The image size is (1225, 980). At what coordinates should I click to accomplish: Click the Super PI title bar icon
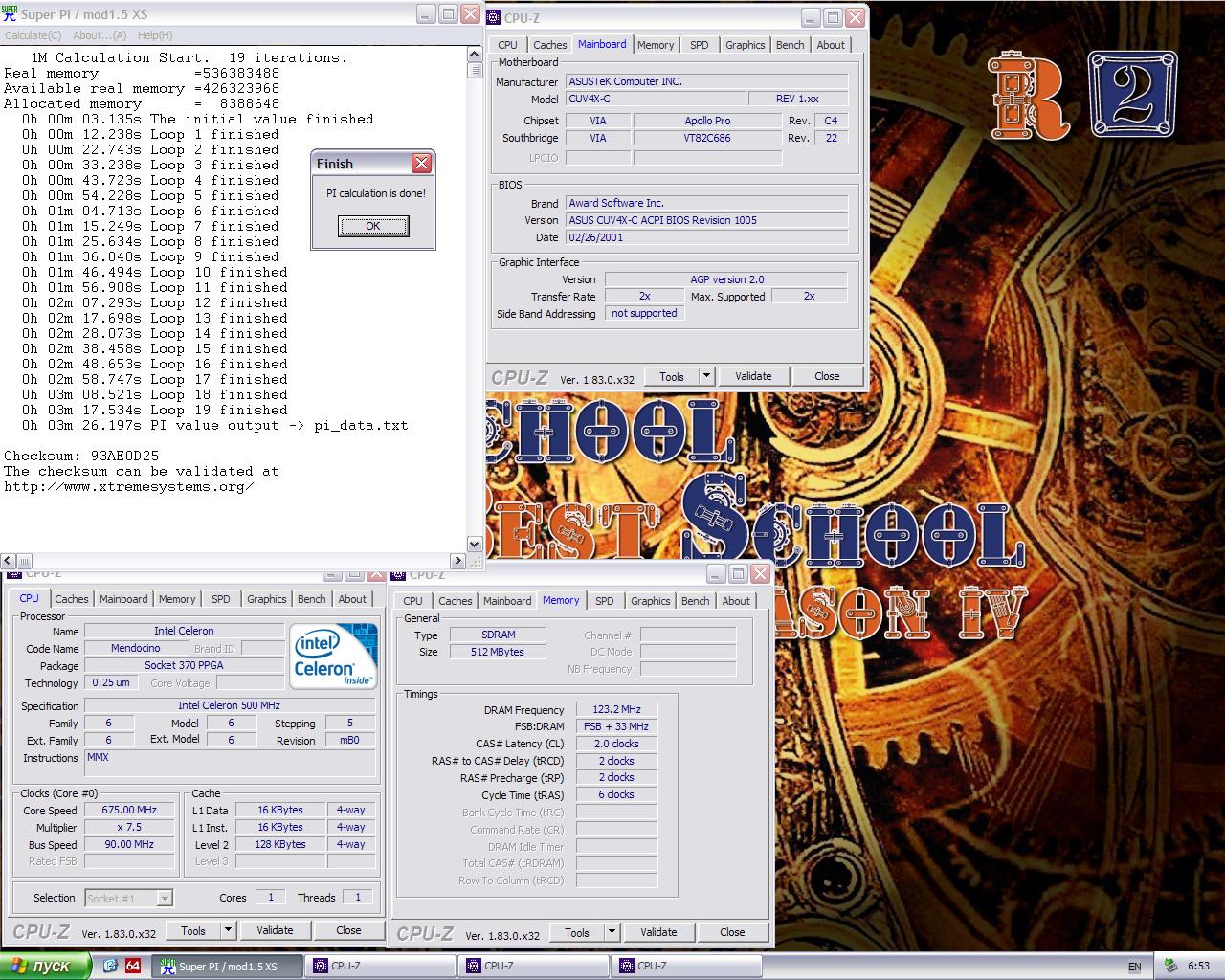pos(11,14)
